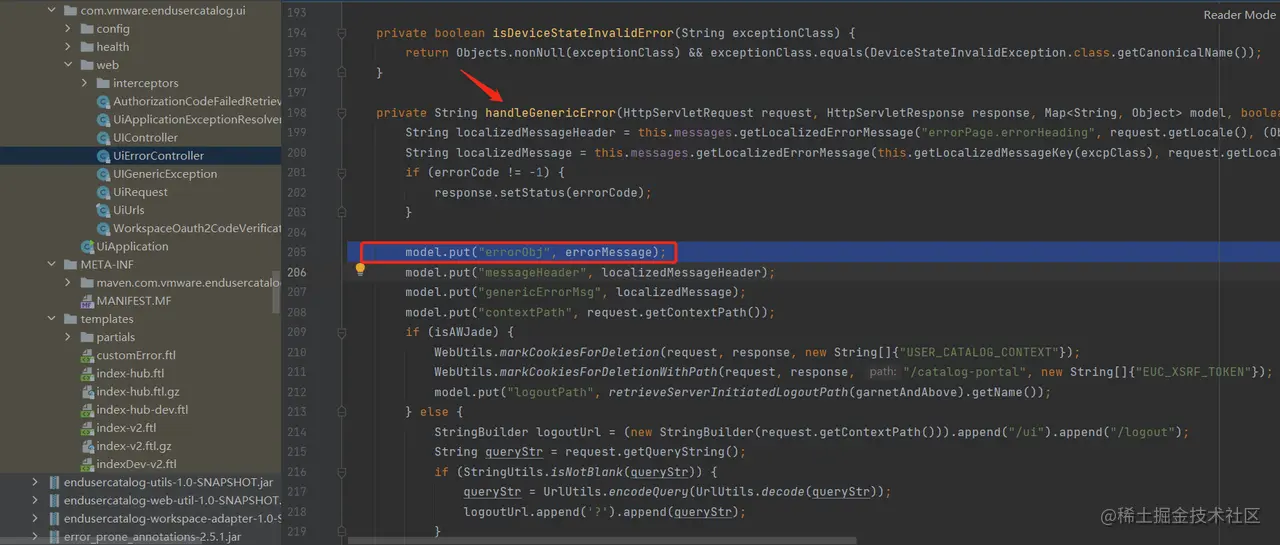Click the class icon next to UIGenericException
This screenshot has height=545, width=1280.
point(104,174)
